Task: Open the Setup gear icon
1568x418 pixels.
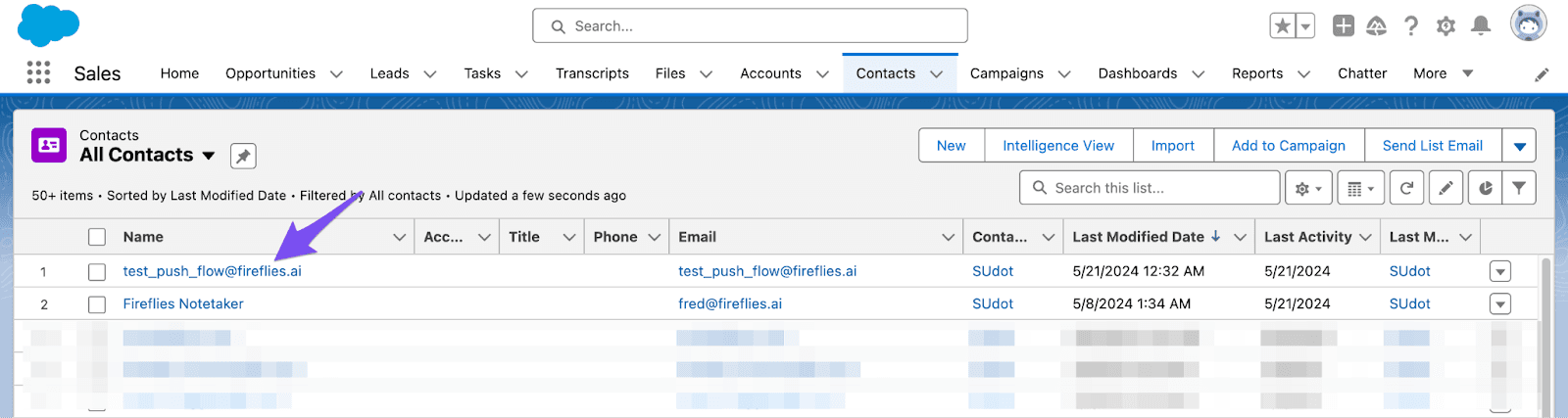Action: click(x=1445, y=26)
